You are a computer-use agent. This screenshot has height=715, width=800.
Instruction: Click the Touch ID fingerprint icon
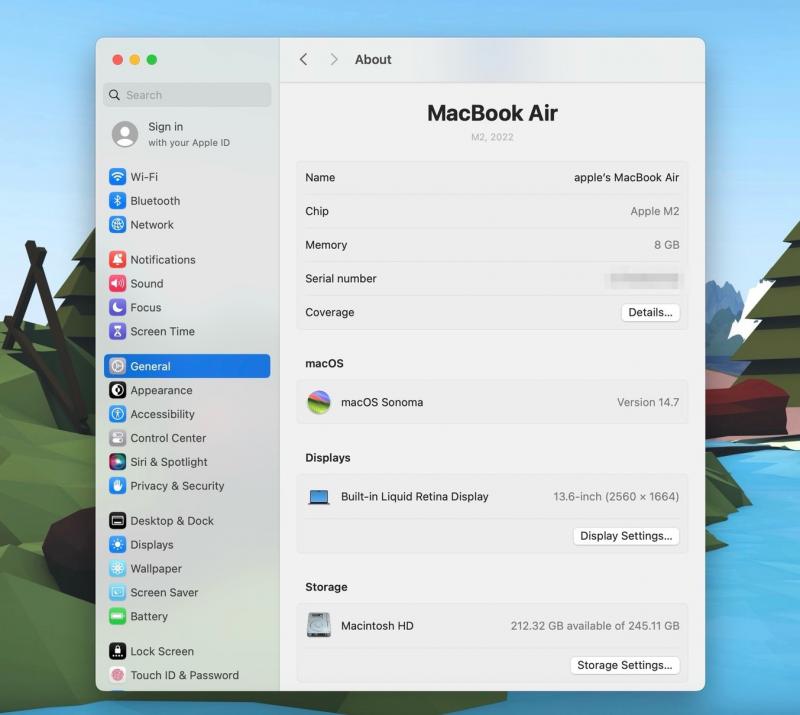click(117, 675)
